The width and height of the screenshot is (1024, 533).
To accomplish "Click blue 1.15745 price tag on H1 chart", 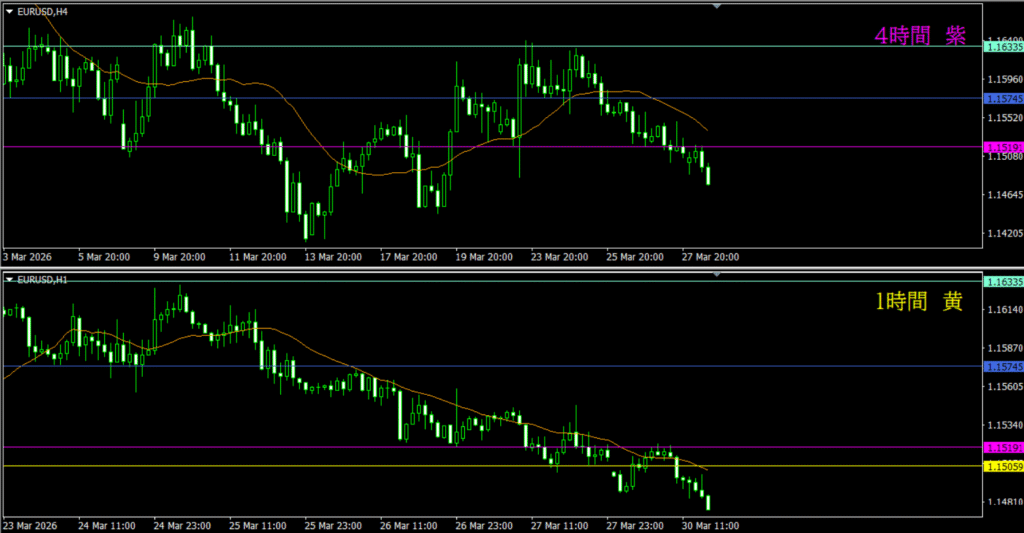I will (1003, 366).
